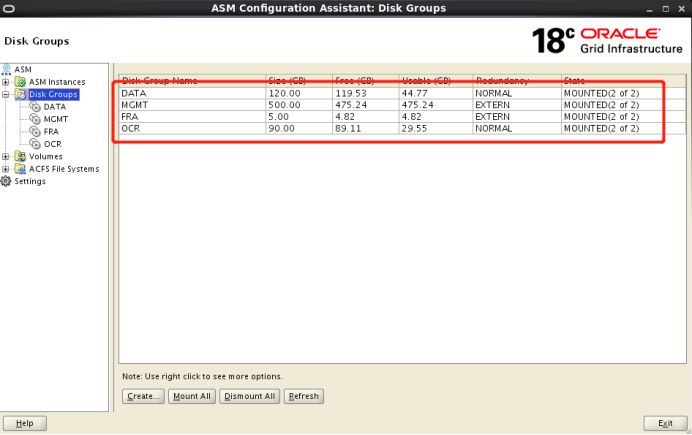Click the FRA disk group icon in tree
This screenshot has height=435, width=692.
35,131
